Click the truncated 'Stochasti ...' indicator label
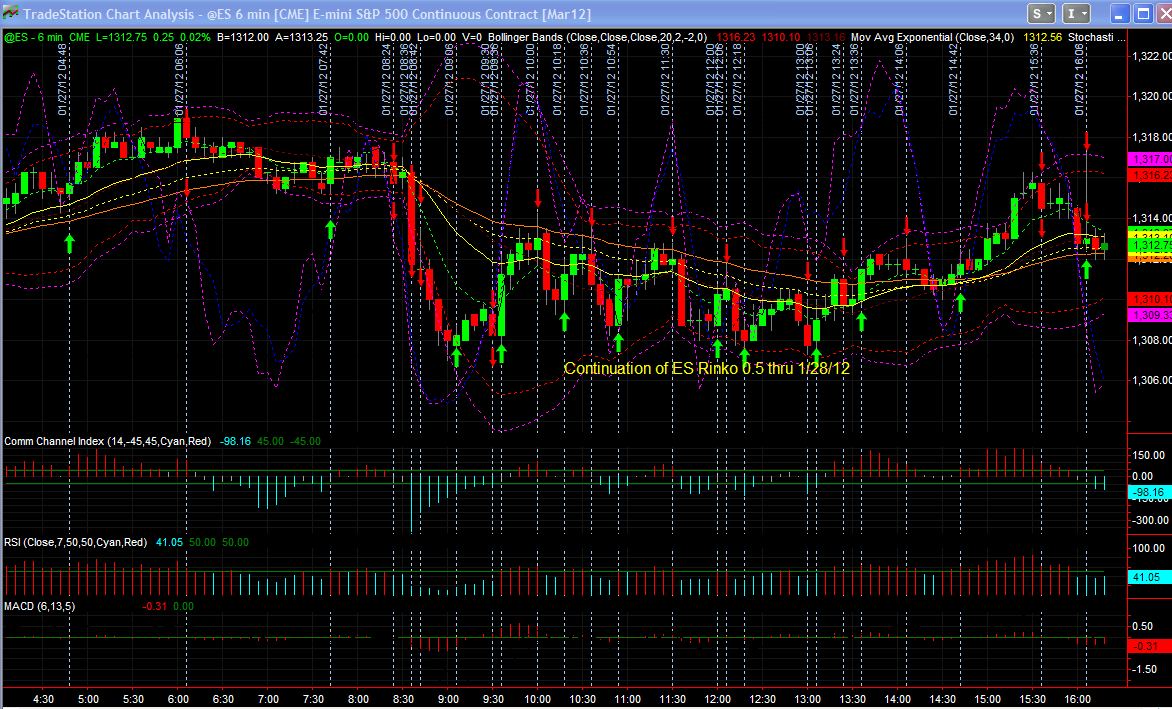The image size is (1172, 709). coord(1096,37)
